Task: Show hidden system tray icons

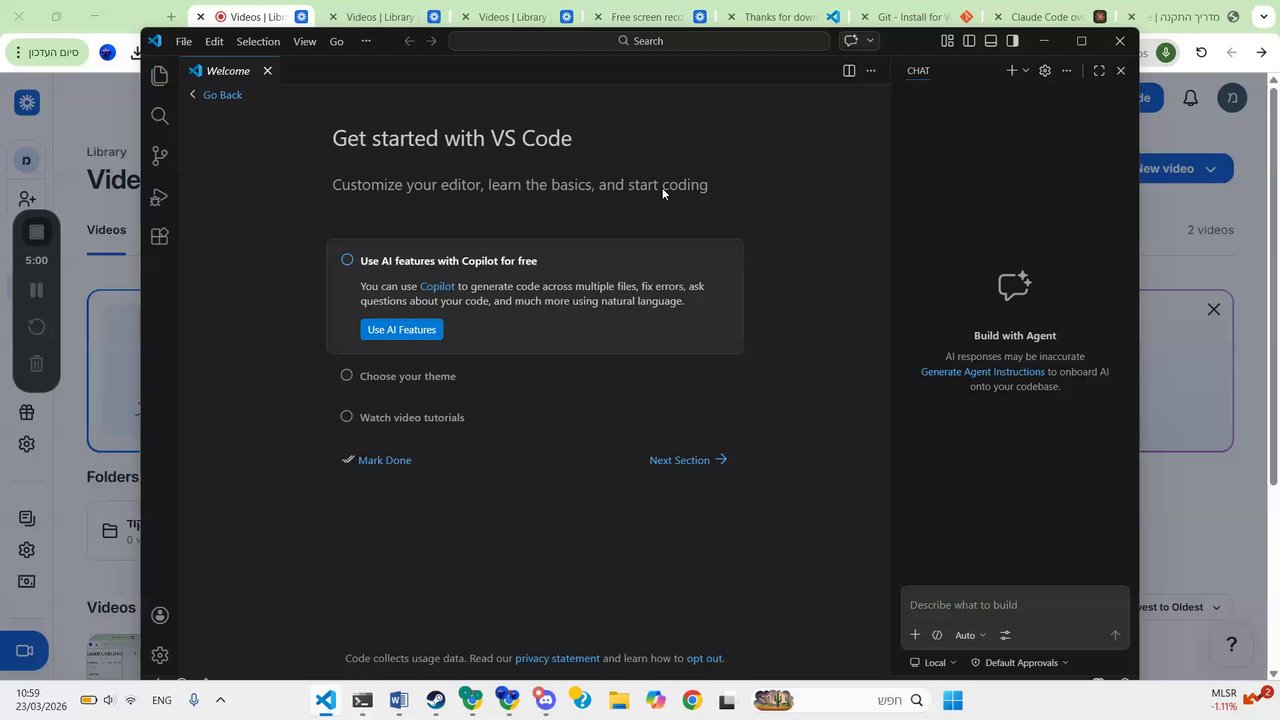Action: coord(220,700)
